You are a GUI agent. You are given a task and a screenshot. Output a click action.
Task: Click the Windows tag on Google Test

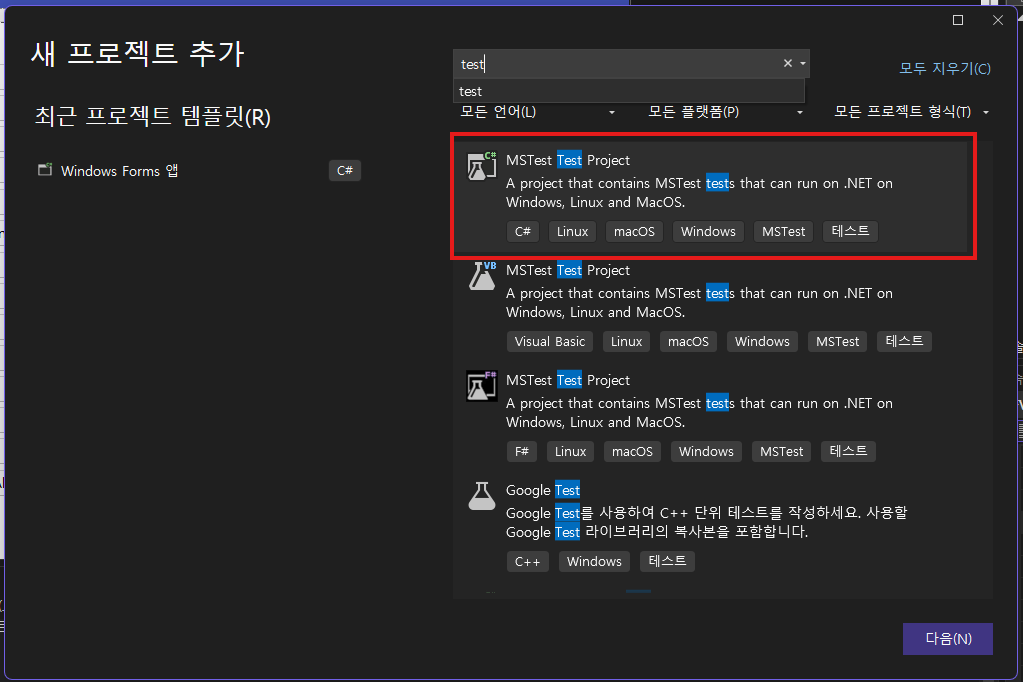coord(594,561)
